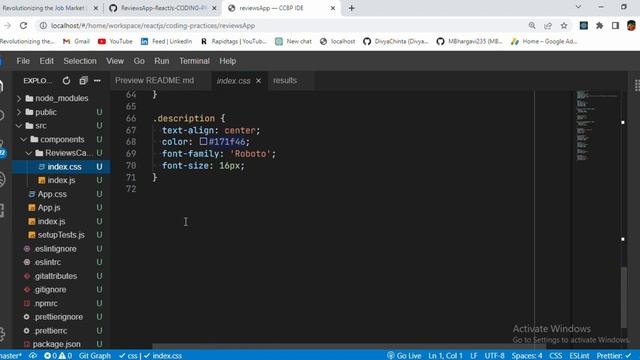Screen dimensions: 640x360
Task: Open the Help menu
Action: [228, 61]
